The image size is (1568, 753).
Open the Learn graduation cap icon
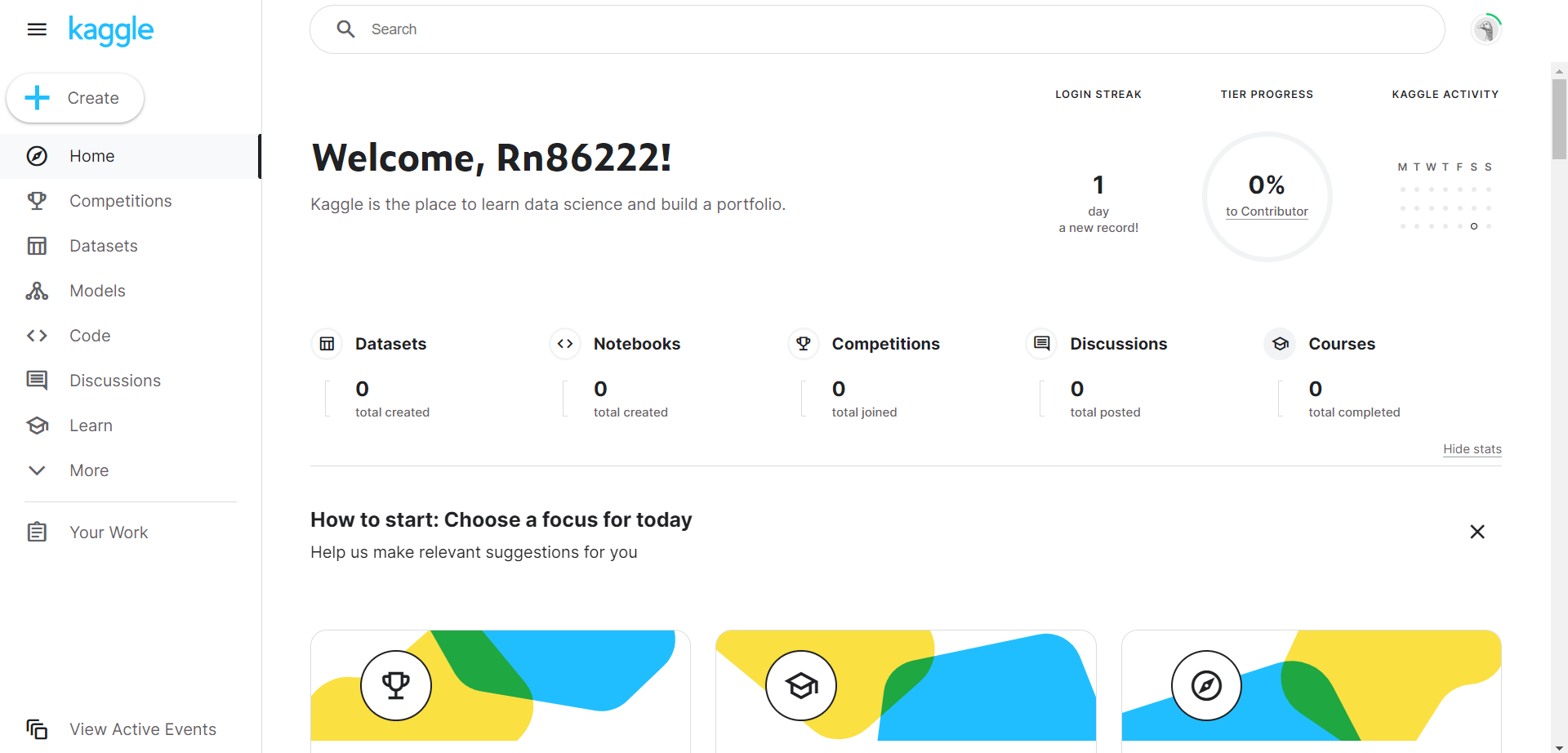click(x=37, y=426)
